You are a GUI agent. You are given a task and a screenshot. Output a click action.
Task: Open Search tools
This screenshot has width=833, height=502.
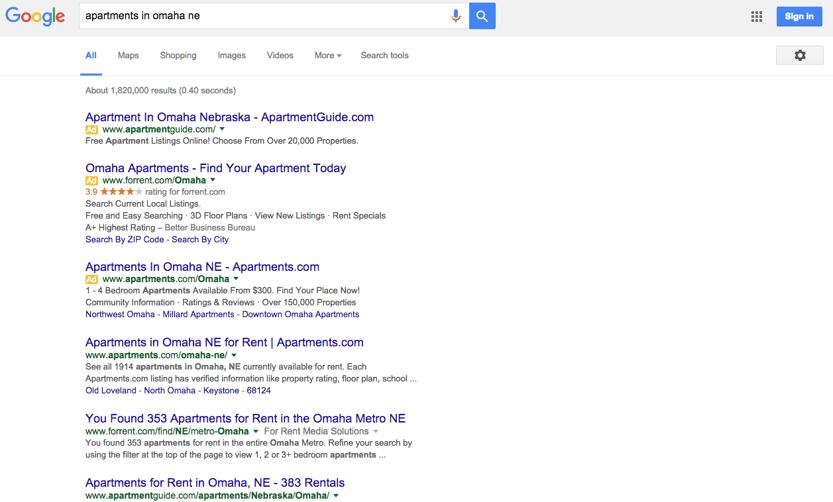tap(385, 55)
